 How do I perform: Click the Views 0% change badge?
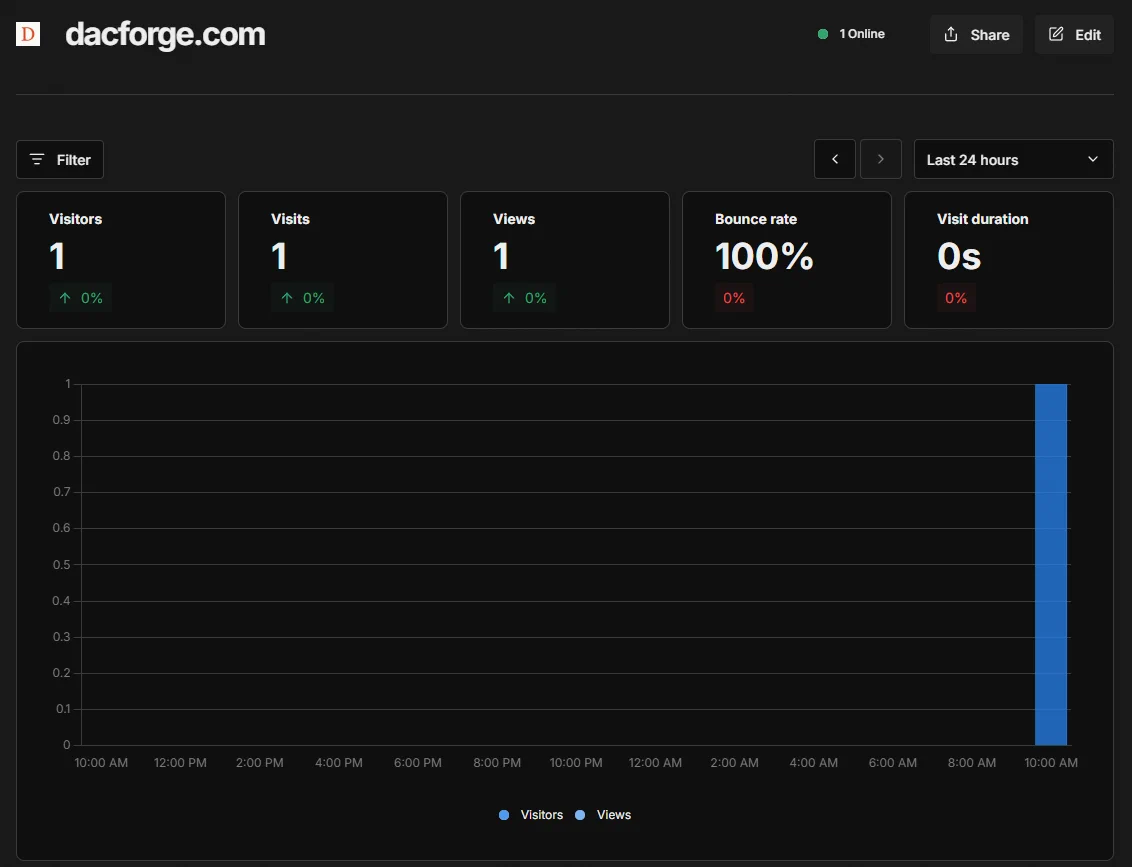525,298
